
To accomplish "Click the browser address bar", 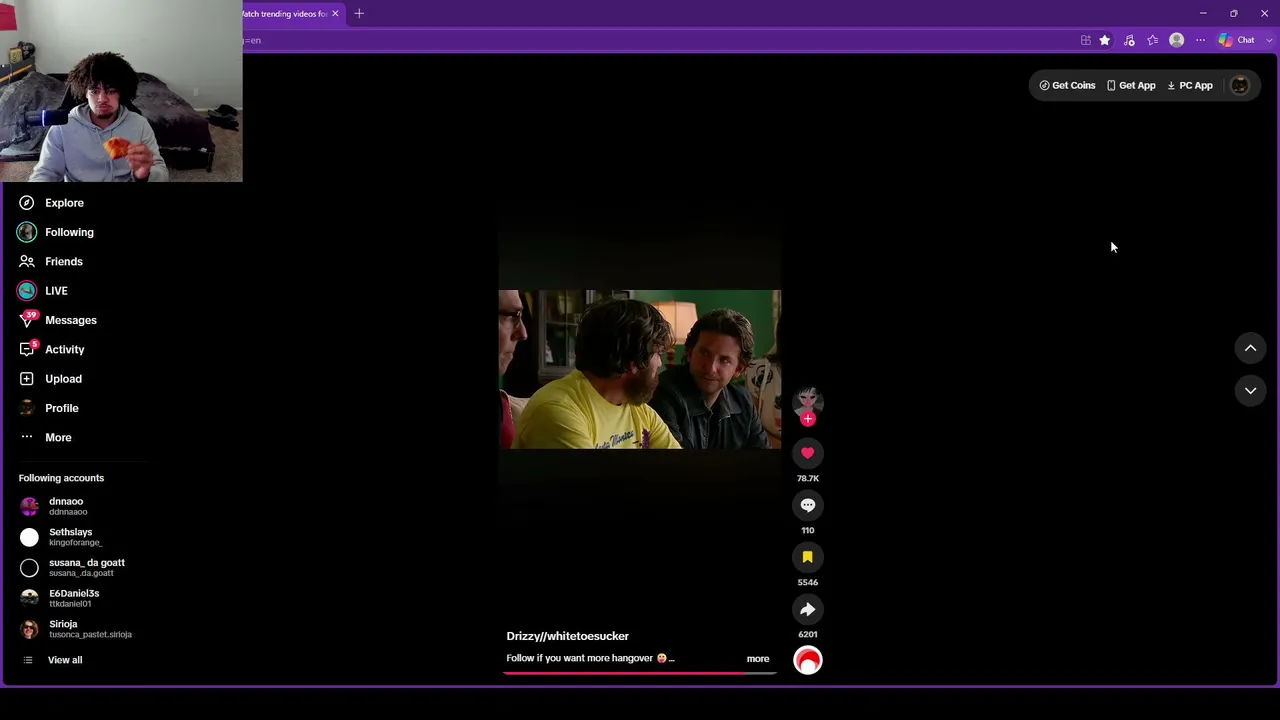I will click(655, 40).
